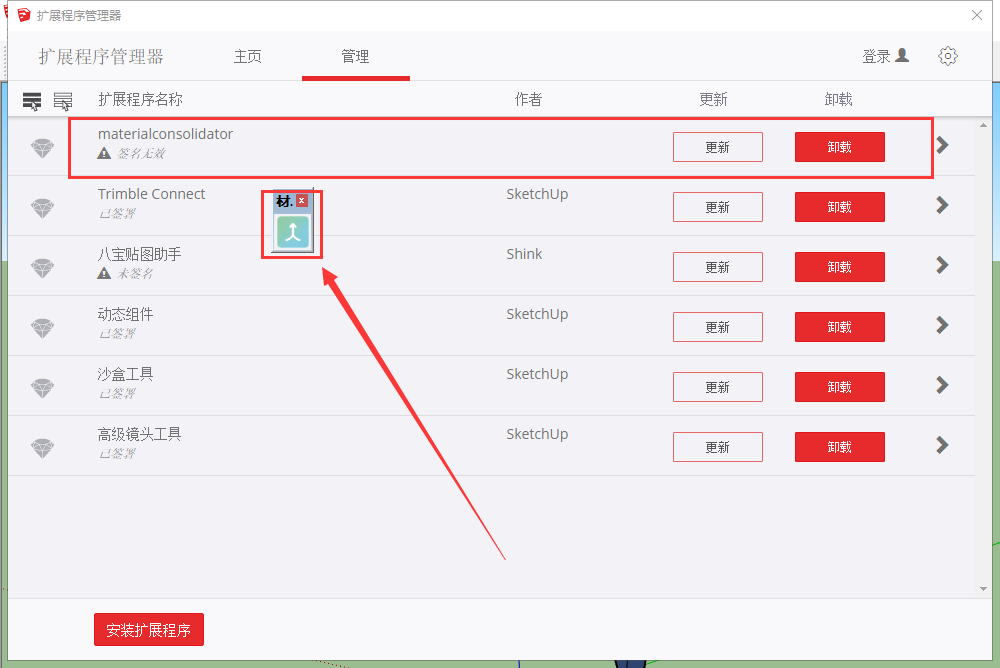Expand details for 动态组件

tap(942, 325)
